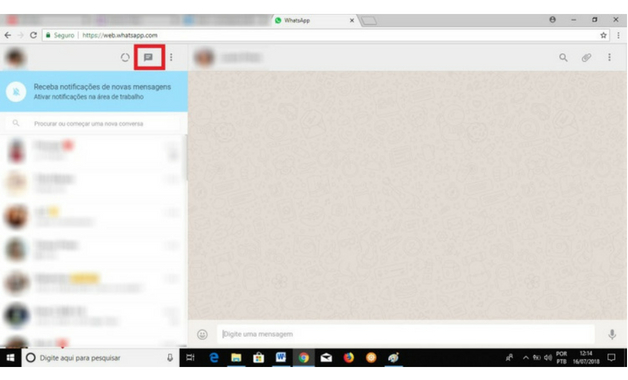This screenshot has height=380, width=628.
Task: Search messages in the open conversation
Action: pos(563,58)
